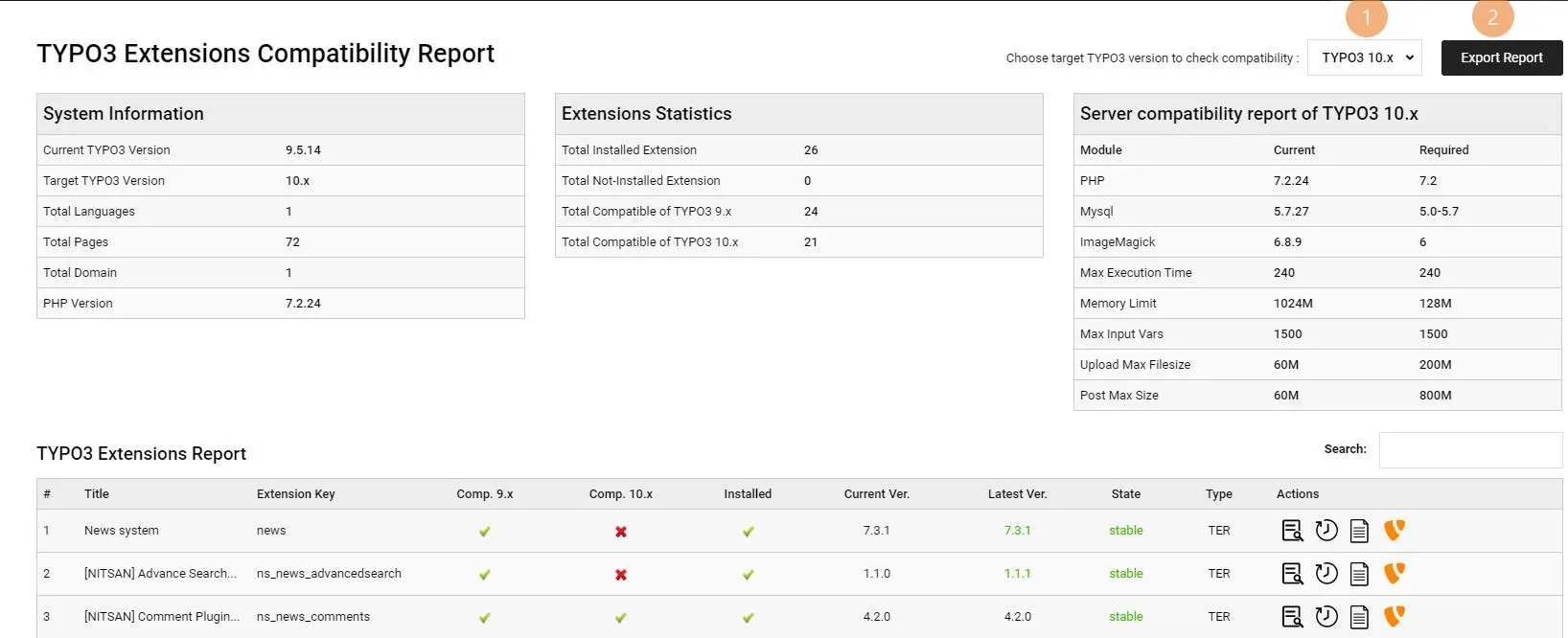
Task: Open version history clock icon for ns_news_advancedsearch
Action: pyautogui.click(x=1326, y=574)
